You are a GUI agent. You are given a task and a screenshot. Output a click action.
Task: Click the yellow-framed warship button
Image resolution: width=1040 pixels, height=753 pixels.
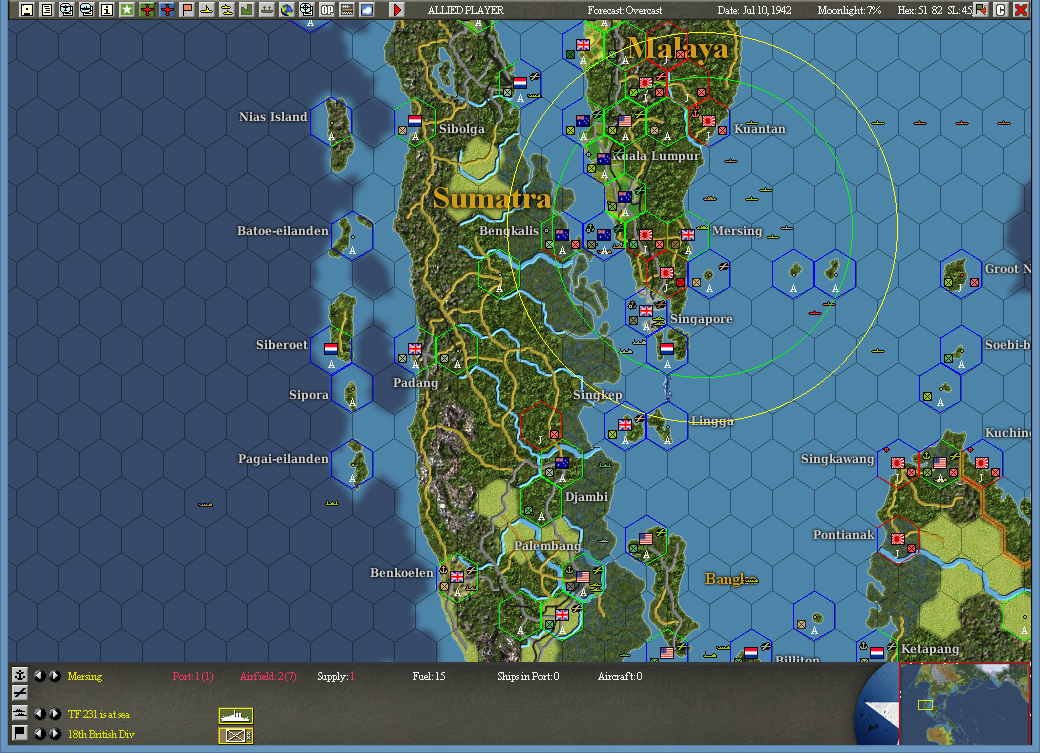236,716
